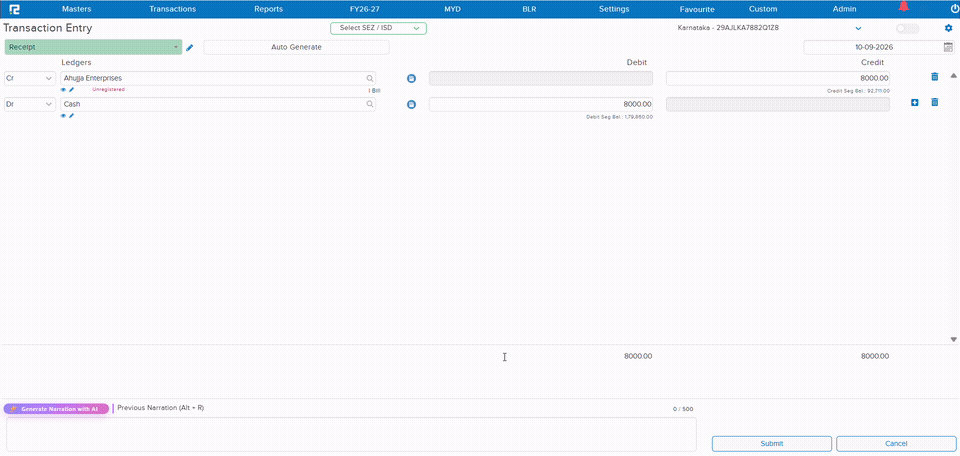The image size is (960, 456).
Task: Submit the transaction entry
Action: point(771,444)
